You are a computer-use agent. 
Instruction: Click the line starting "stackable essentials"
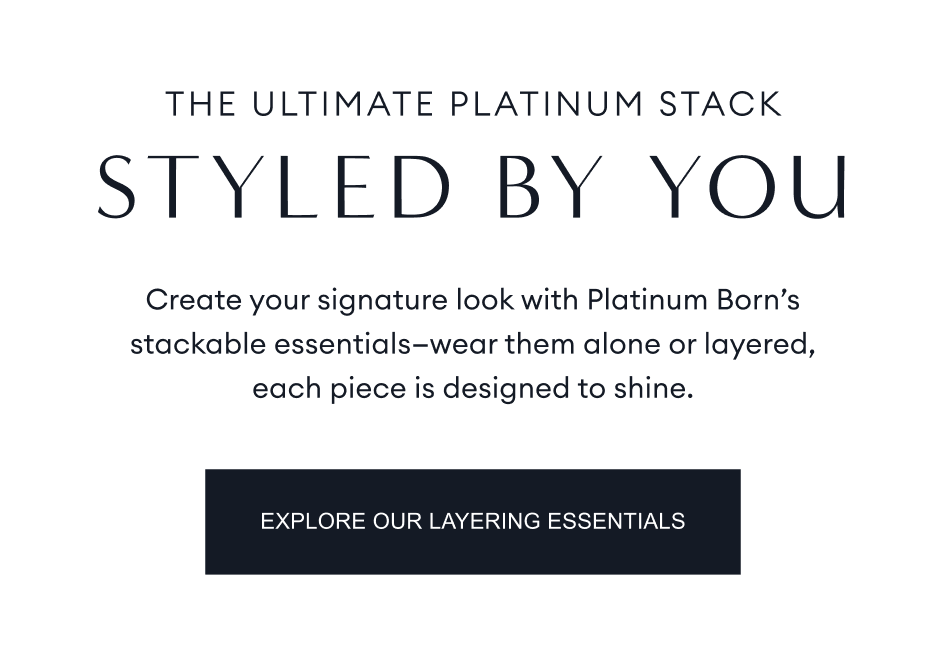(x=472, y=344)
